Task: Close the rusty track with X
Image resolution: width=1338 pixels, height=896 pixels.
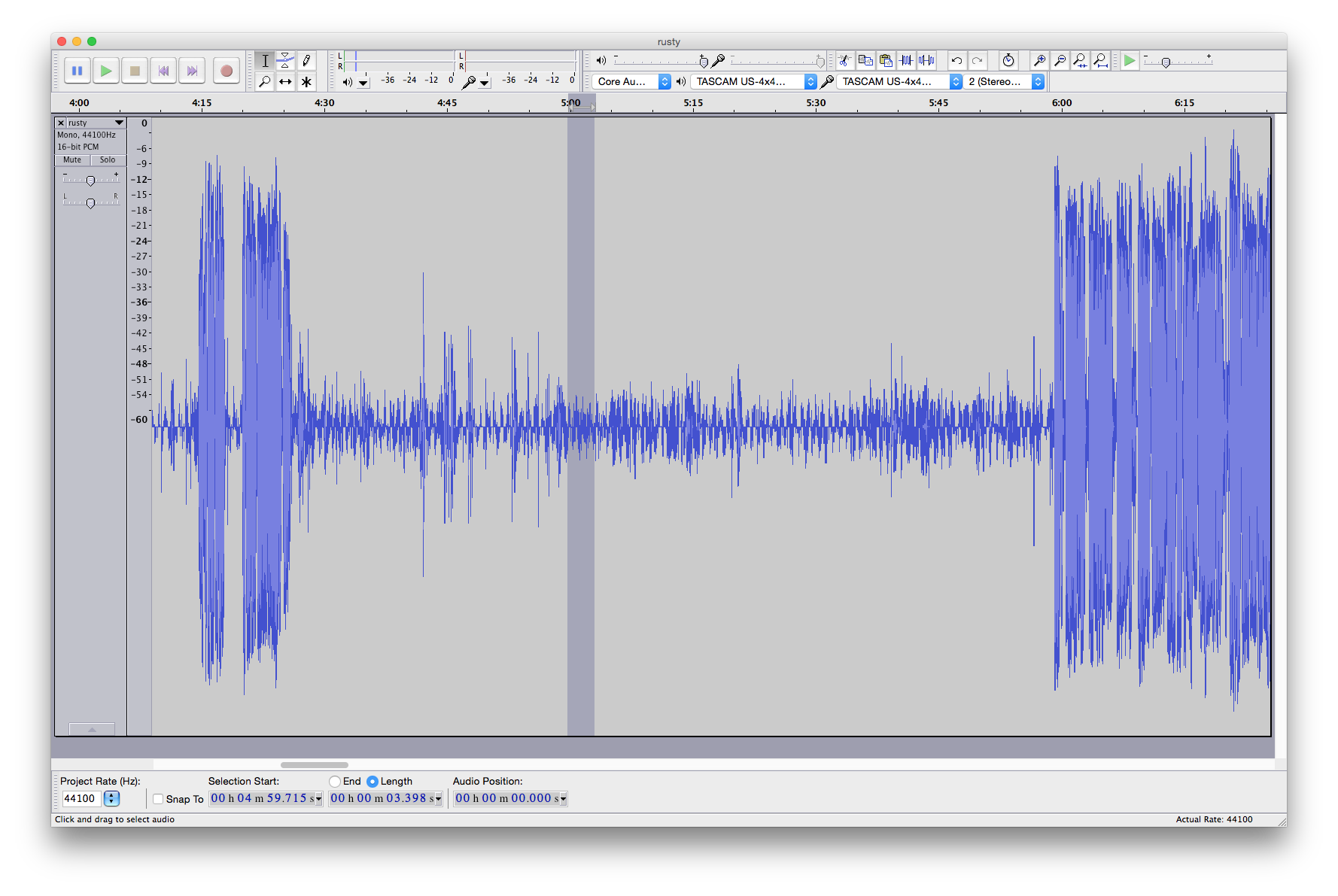Action: click(x=61, y=123)
